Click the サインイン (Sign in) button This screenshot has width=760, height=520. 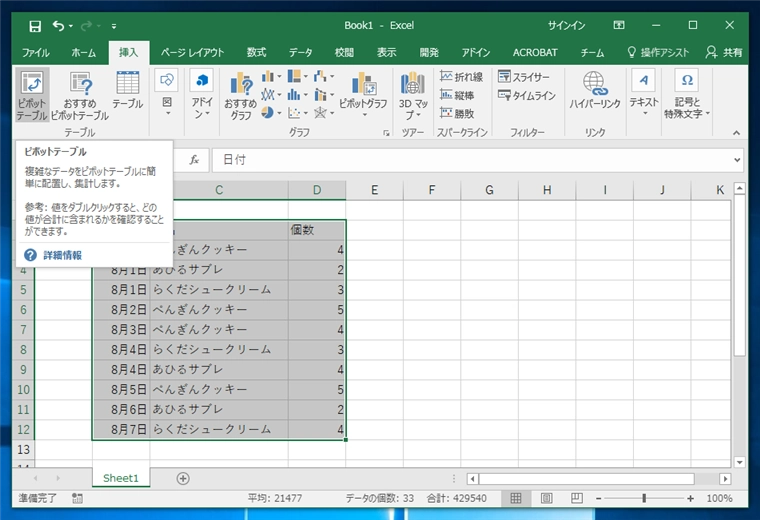(x=566, y=25)
